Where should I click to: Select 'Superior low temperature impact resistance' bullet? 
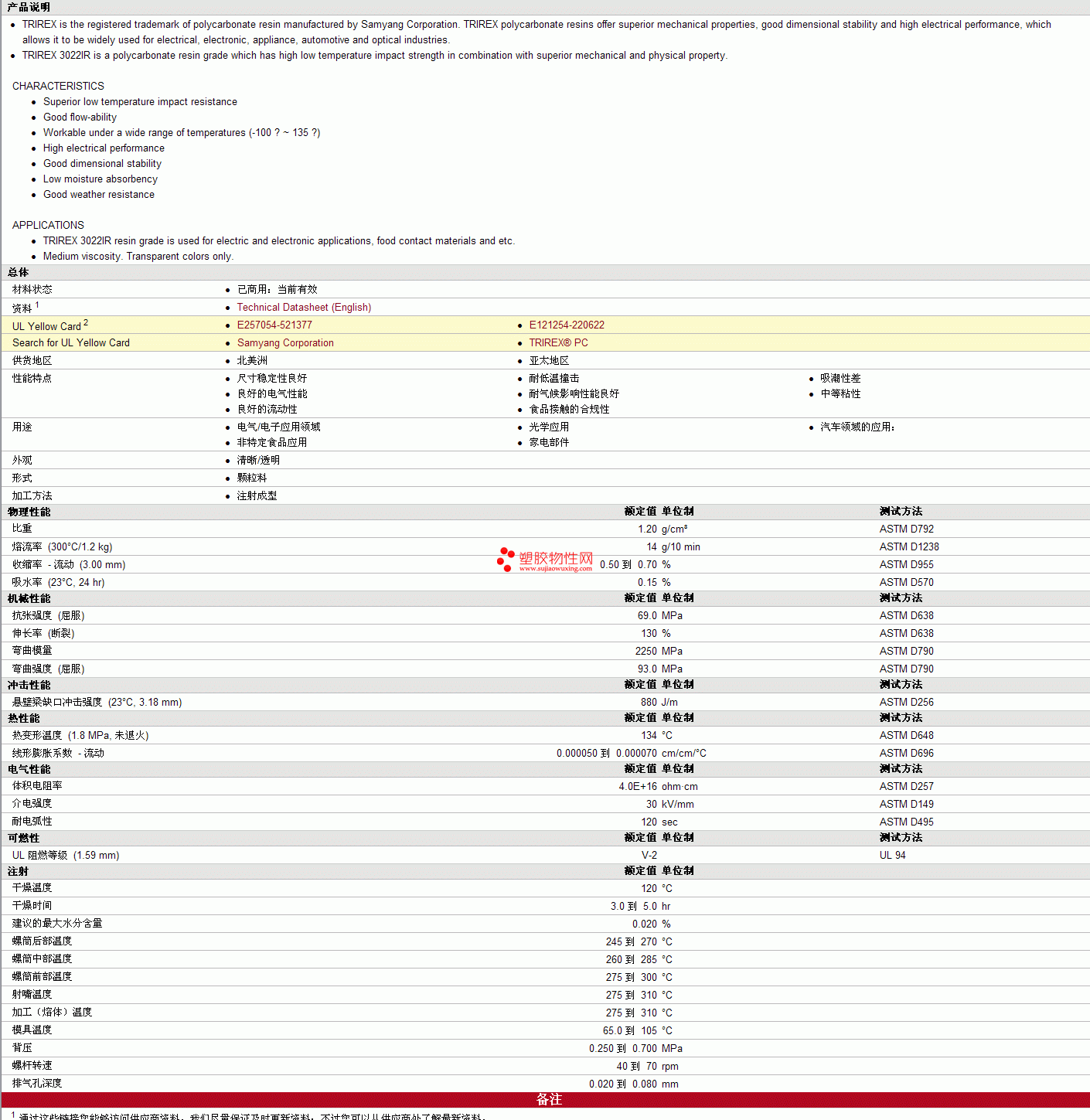pos(140,102)
